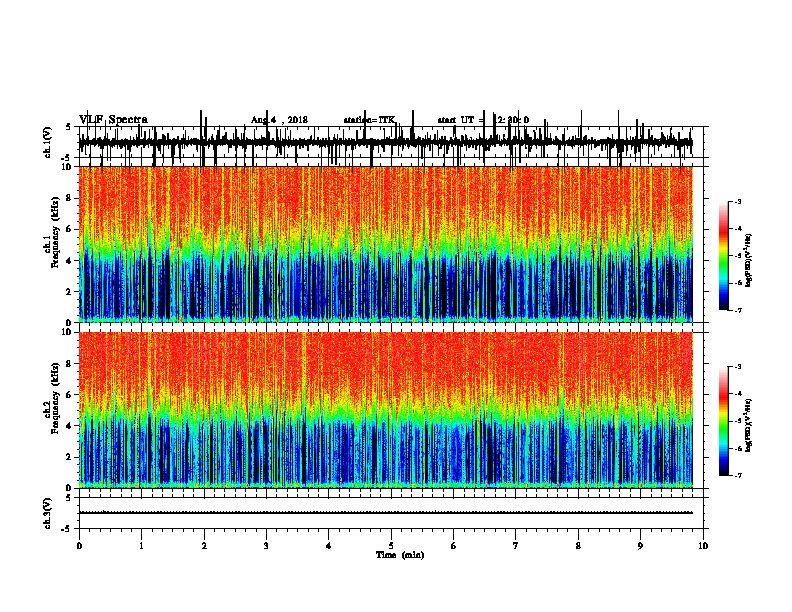The image size is (792, 612).
Task: Click the ch.1 frequency tick label '6'
Action: 71,229
